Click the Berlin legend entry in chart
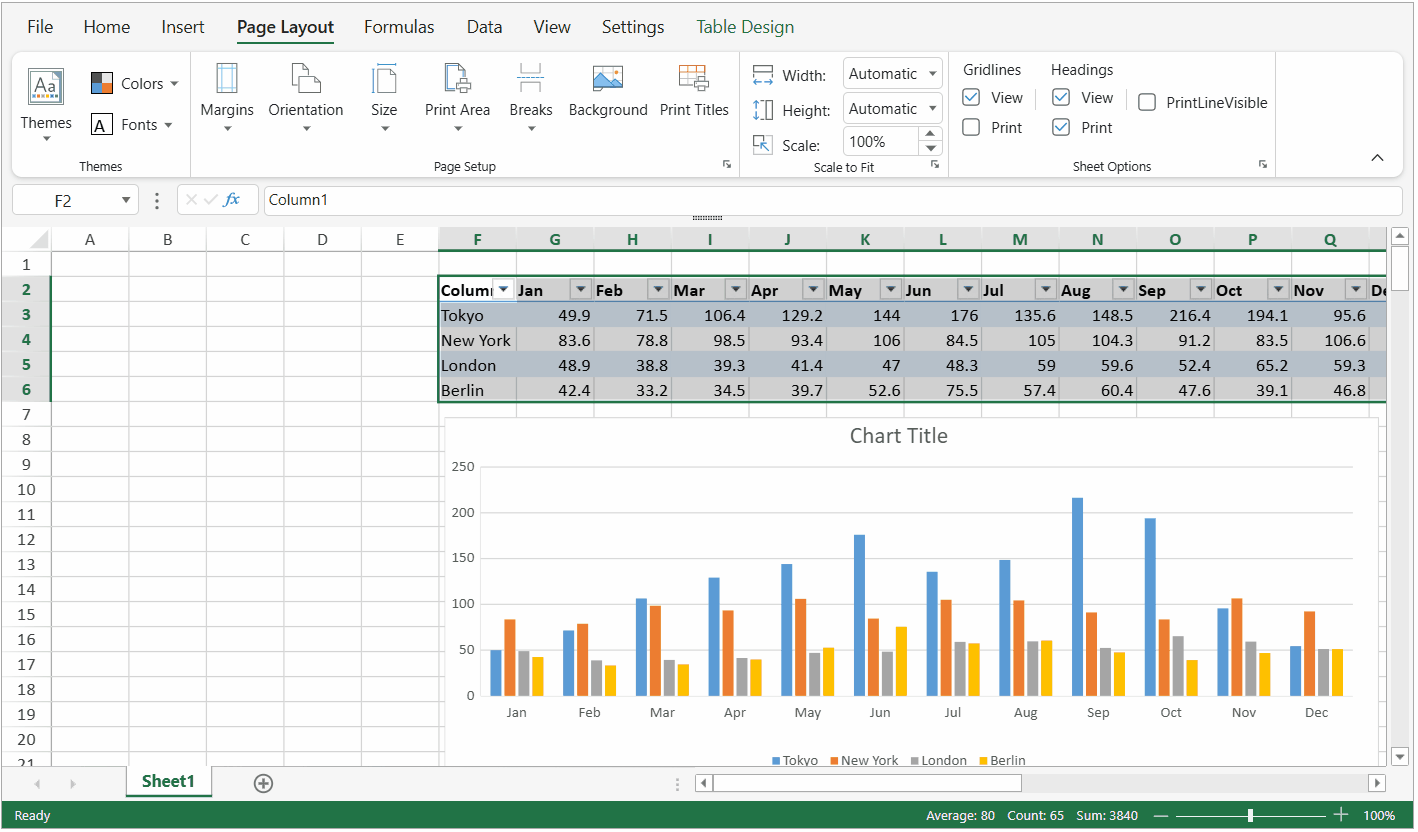The width and height of the screenshot is (1418, 832). [1002, 761]
